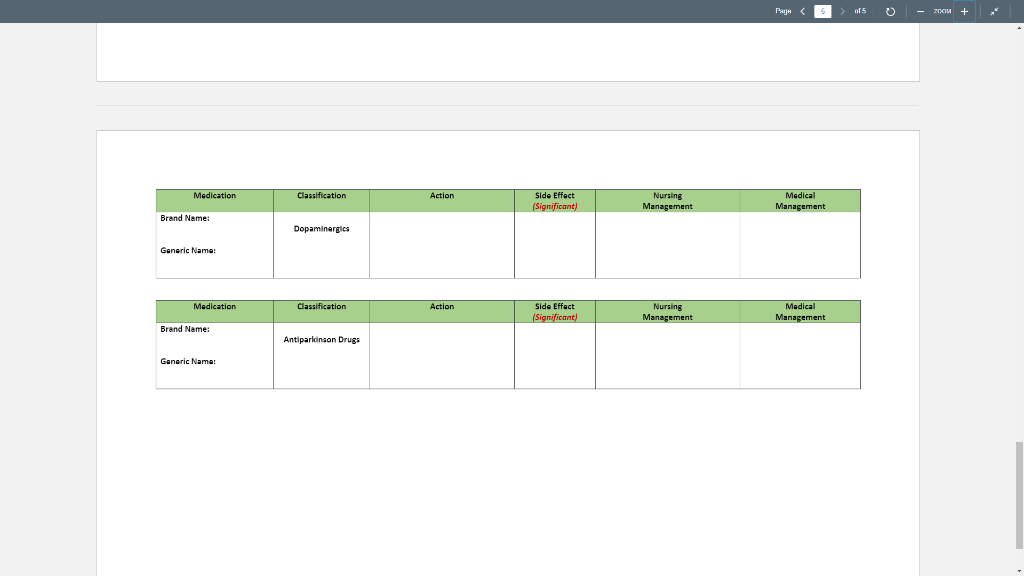1024x576 pixels.
Task: Click Medical Management header in second table
Action: pyautogui.click(x=800, y=312)
